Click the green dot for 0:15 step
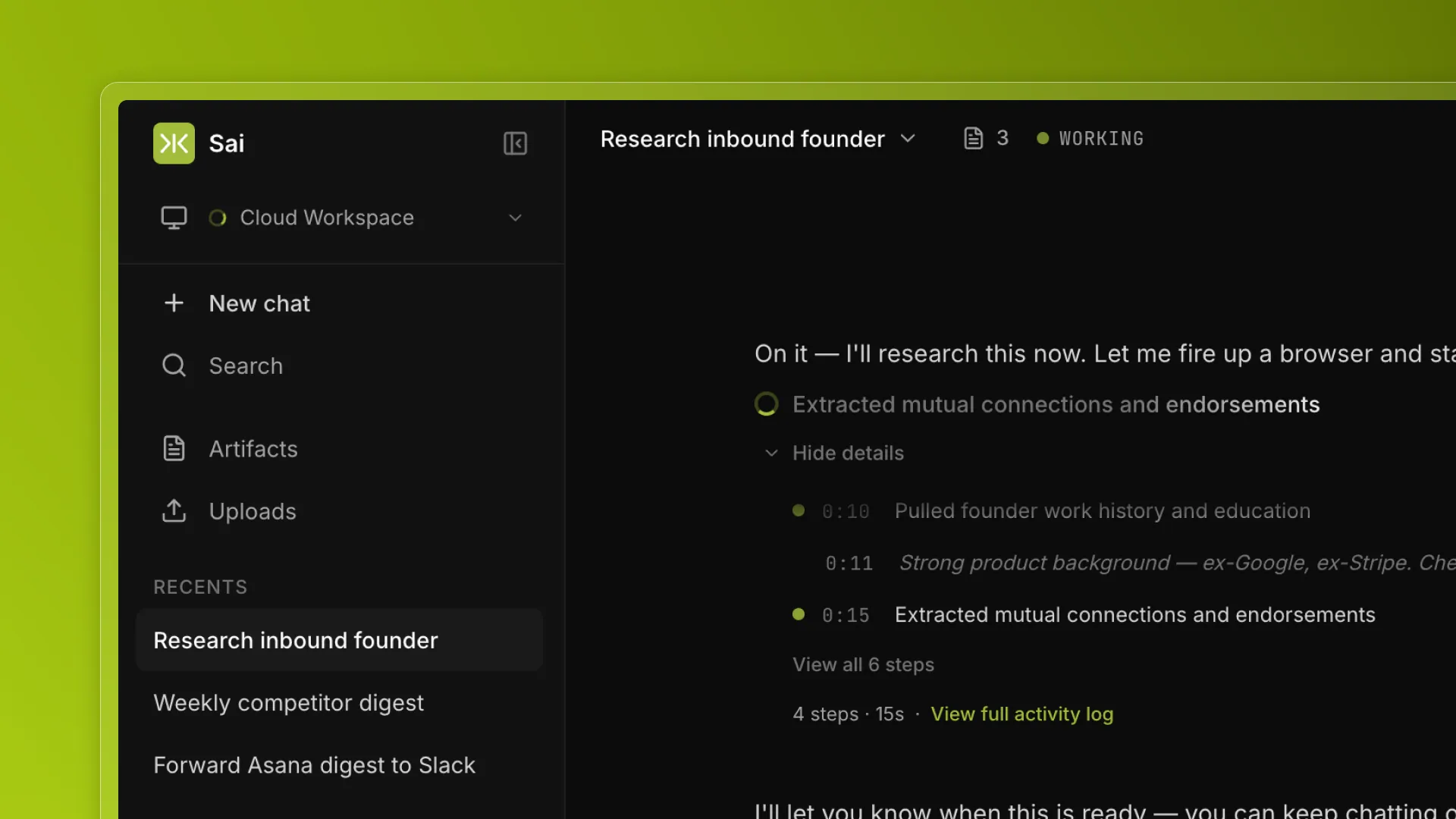This screenshot has width=1456, height=819. pos(798,614)
